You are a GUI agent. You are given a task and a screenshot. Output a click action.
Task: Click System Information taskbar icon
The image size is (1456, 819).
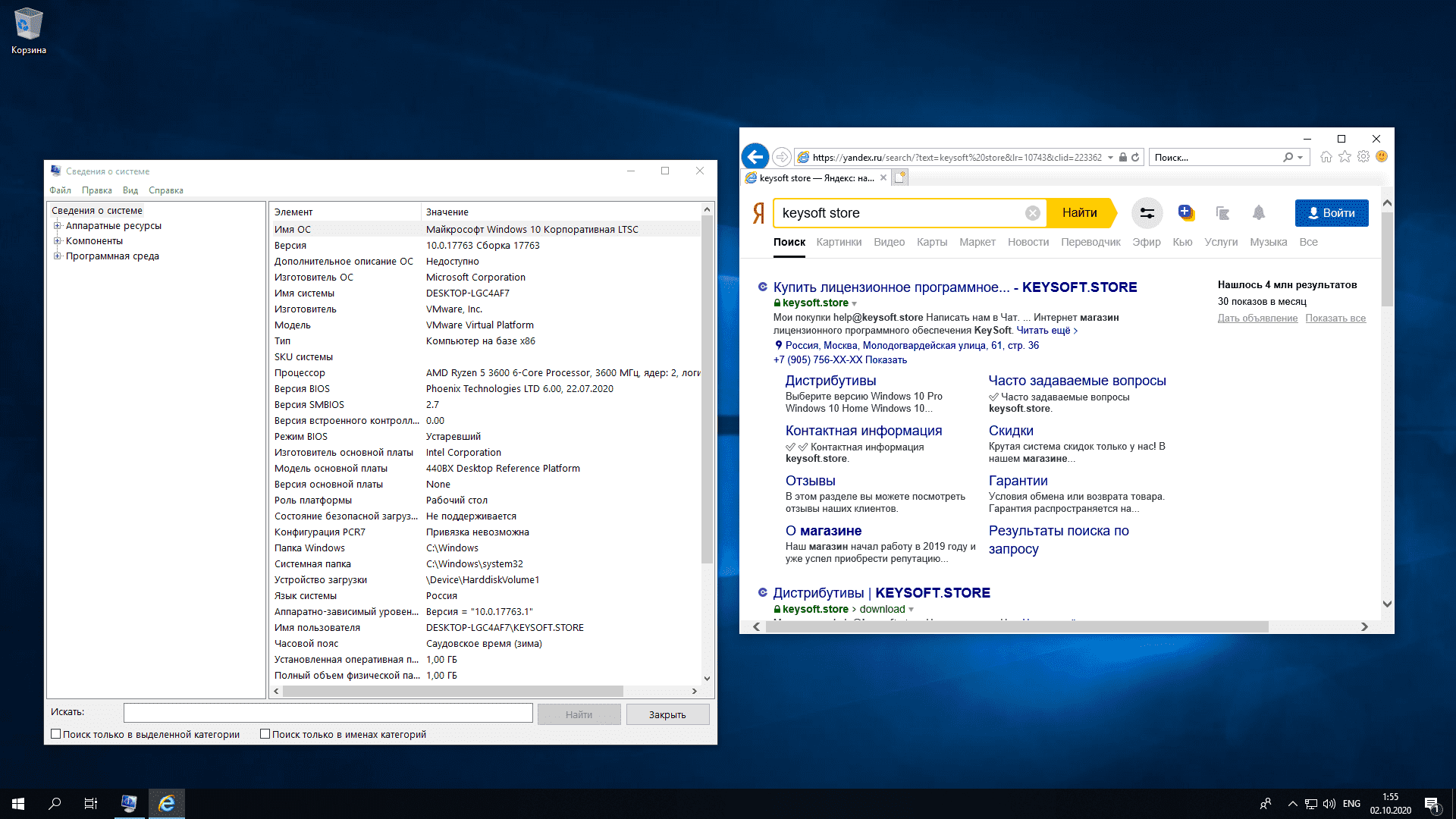[129, 804]
